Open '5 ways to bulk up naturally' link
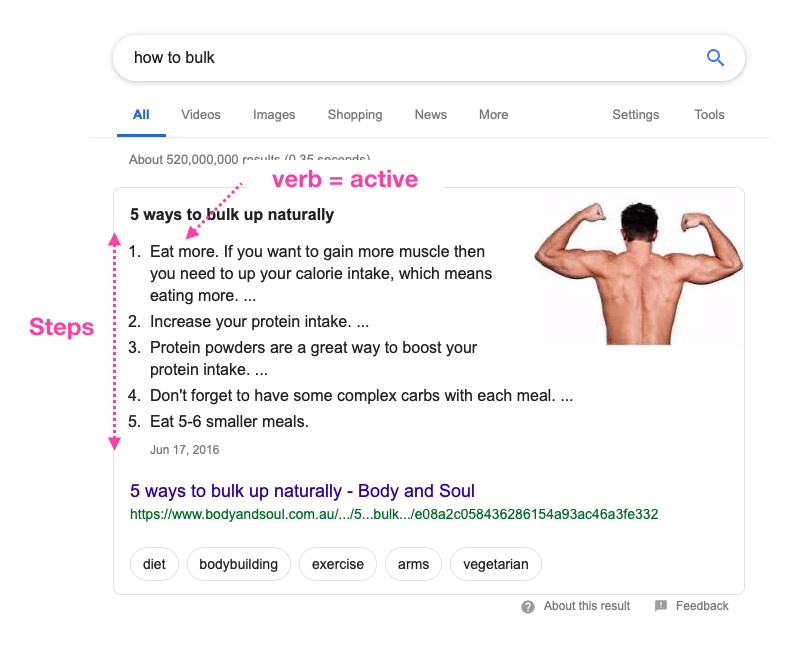The image size is (811, 648). point(302,491)
